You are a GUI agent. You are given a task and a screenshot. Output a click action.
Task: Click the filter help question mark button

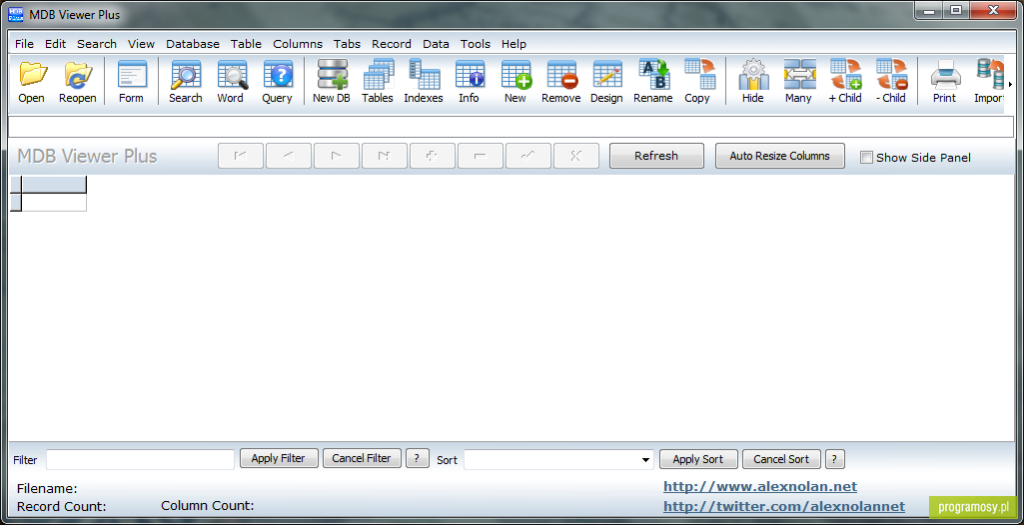417,458
